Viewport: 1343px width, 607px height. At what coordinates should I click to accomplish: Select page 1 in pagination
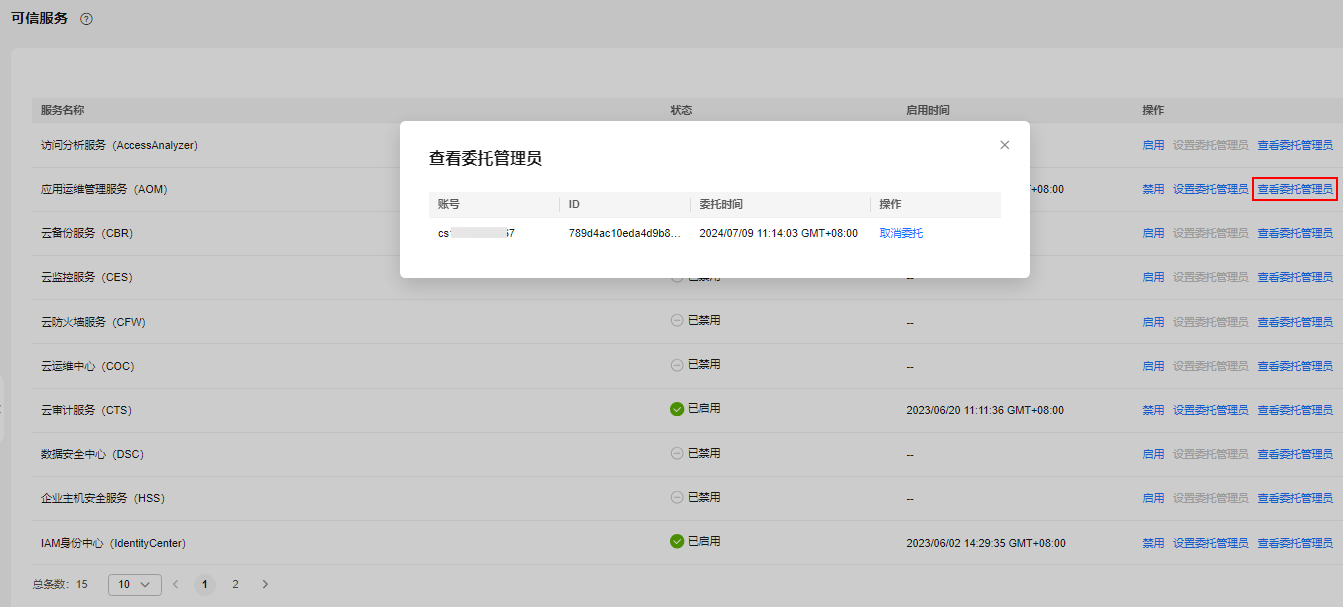pos(205,584)
